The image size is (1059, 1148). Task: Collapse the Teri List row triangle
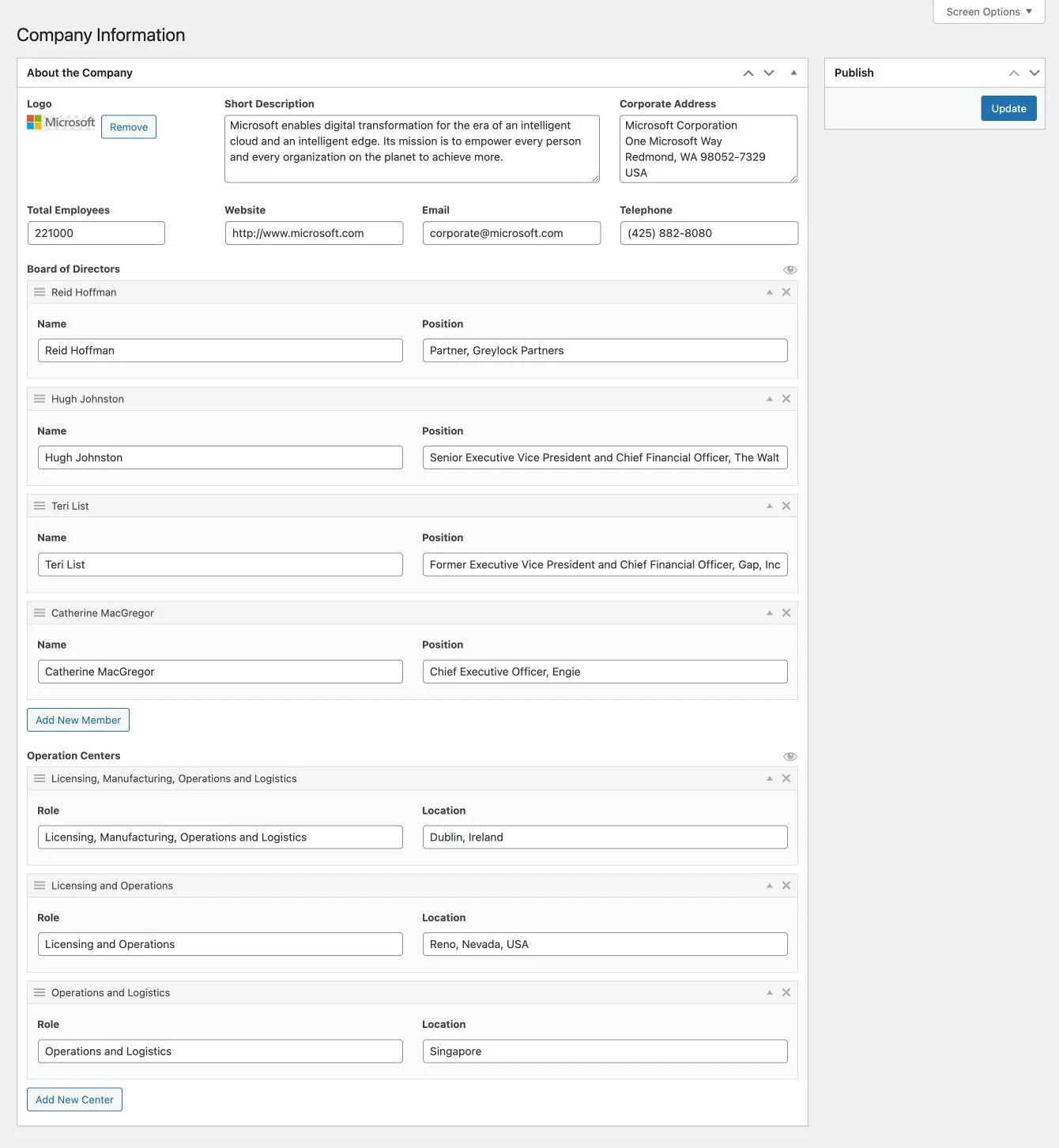tap(770, 506)
